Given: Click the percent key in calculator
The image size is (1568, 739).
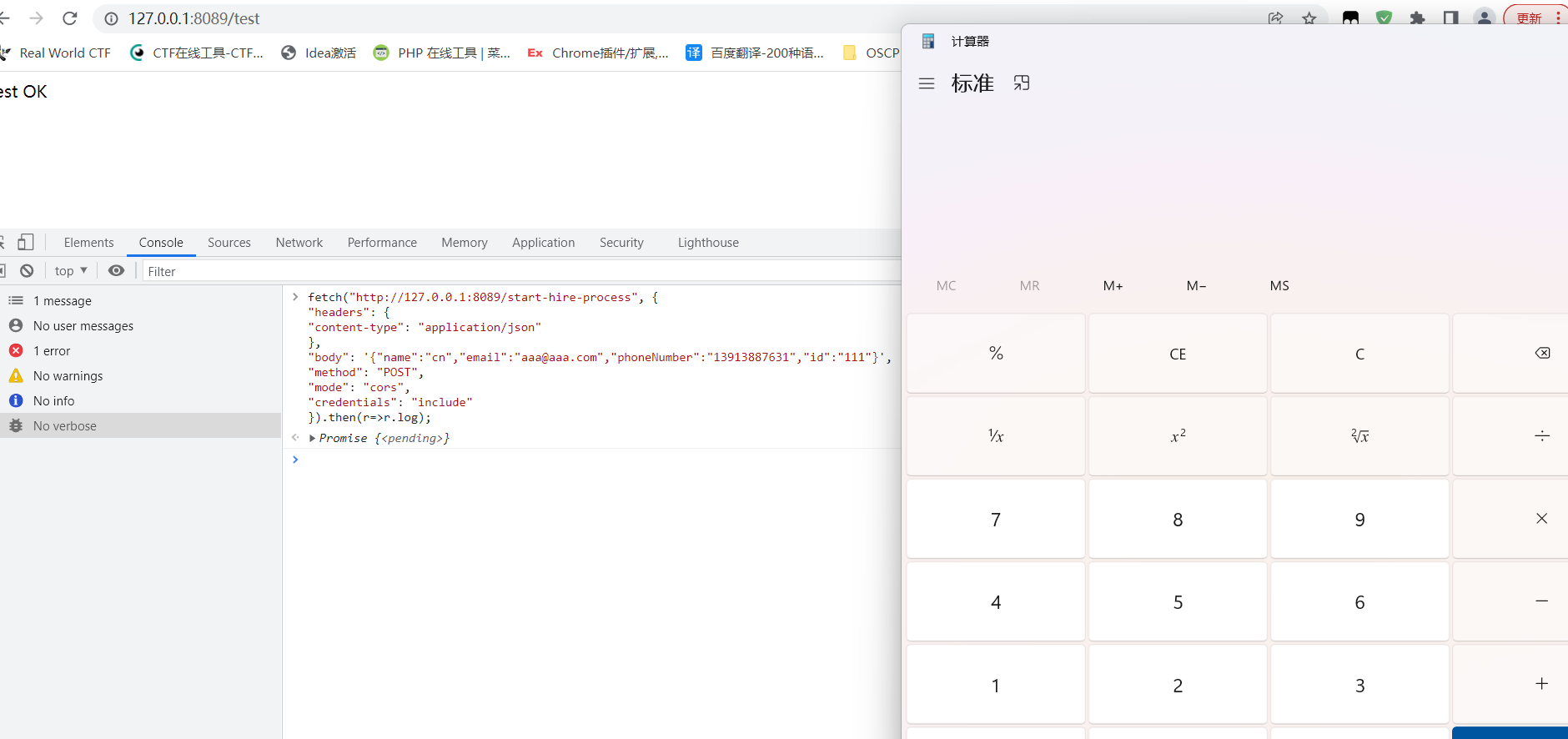Looking at the screenshot, I should pos(996,354).
